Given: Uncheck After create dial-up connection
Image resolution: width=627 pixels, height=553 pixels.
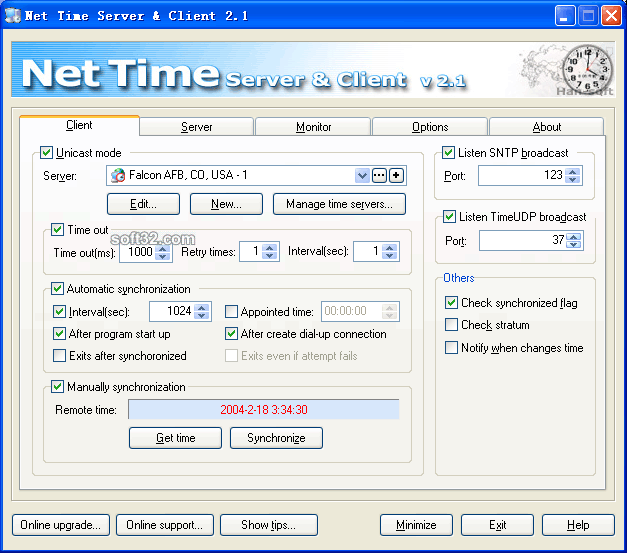Looking at the screenshot, I should click(x=231, y=333).
